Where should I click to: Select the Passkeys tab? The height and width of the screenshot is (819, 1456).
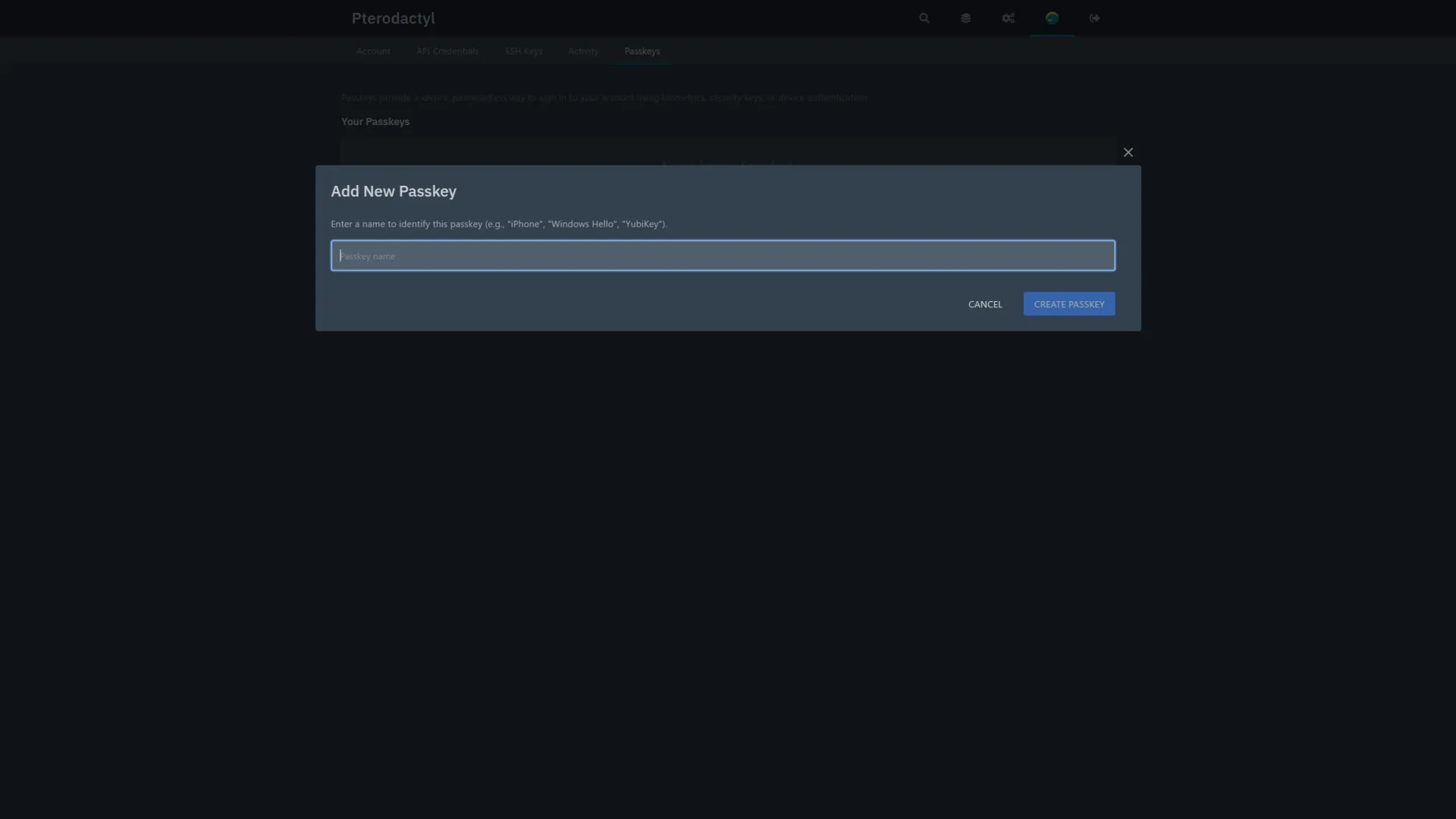[642, 52]
